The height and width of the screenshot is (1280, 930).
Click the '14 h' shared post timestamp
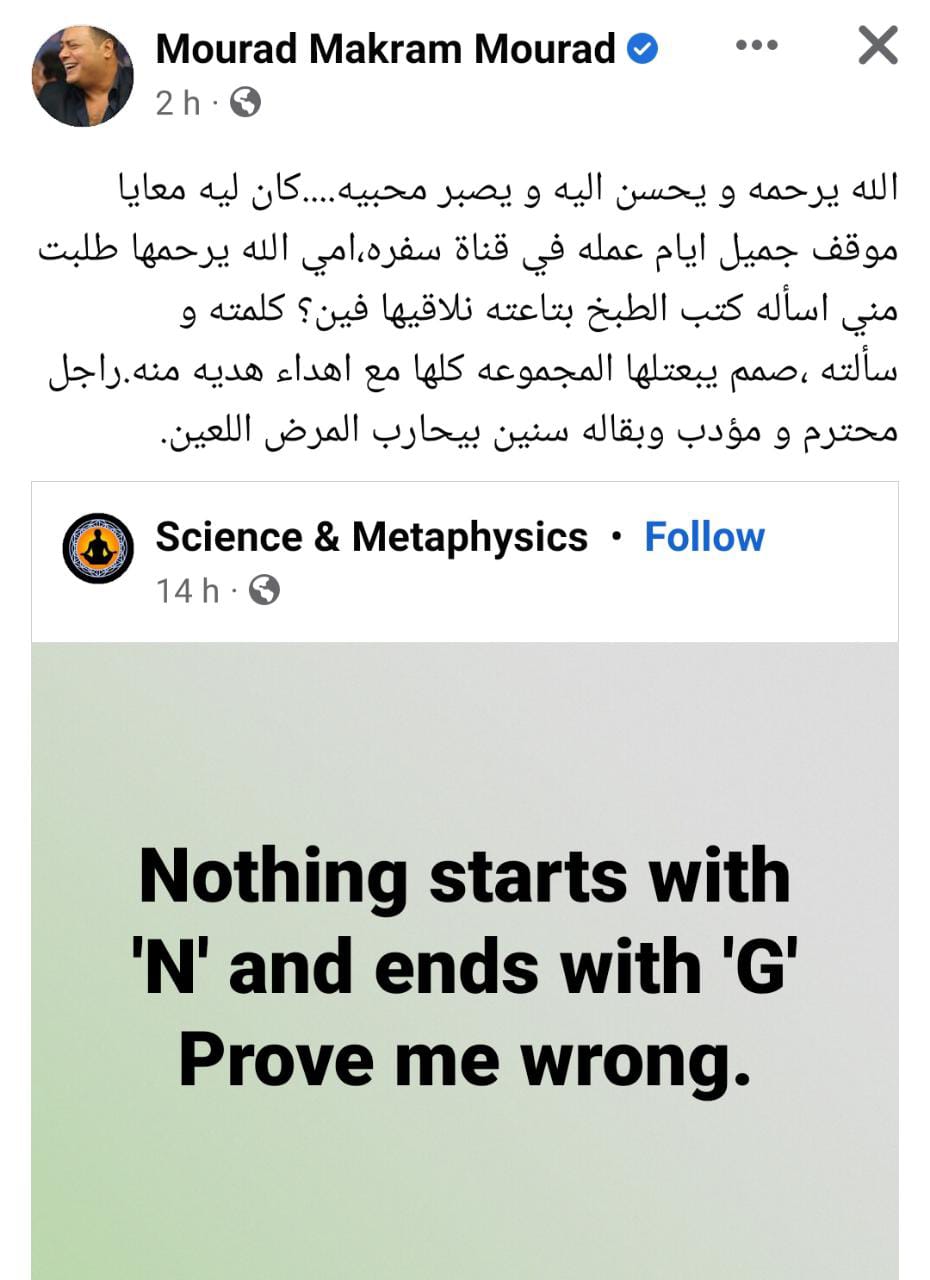coord(187,591)
